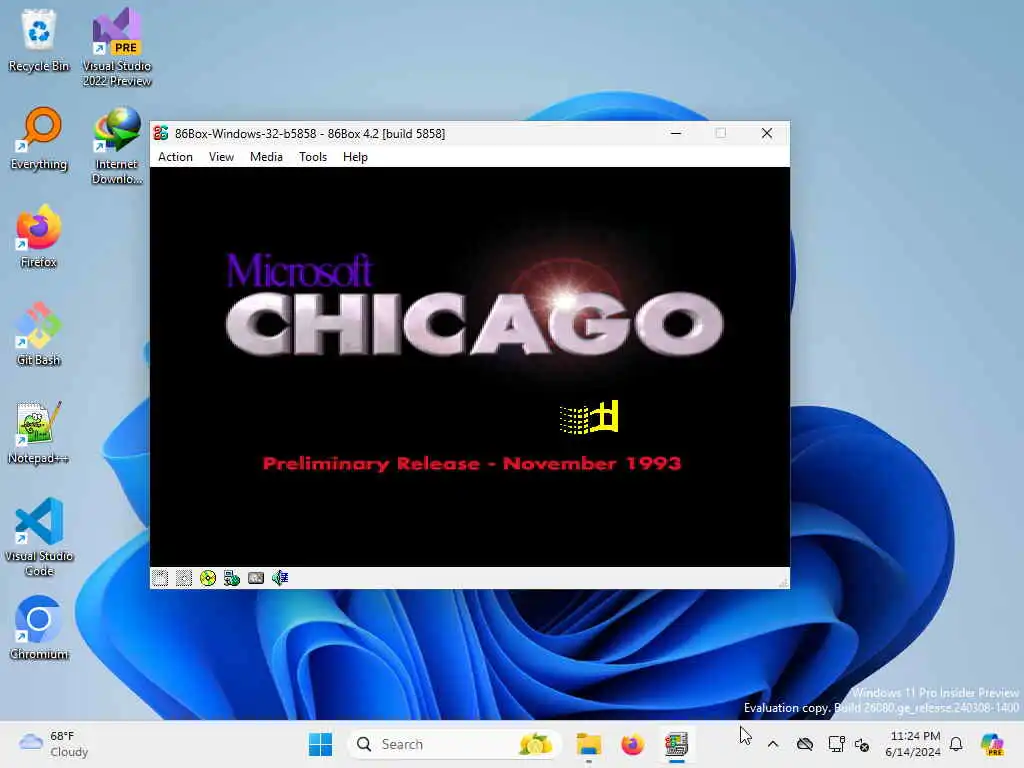Minimize the 86Box window
Image resolution: width=1024 pixels, height=768 pixels.
(x=676, y=133)
